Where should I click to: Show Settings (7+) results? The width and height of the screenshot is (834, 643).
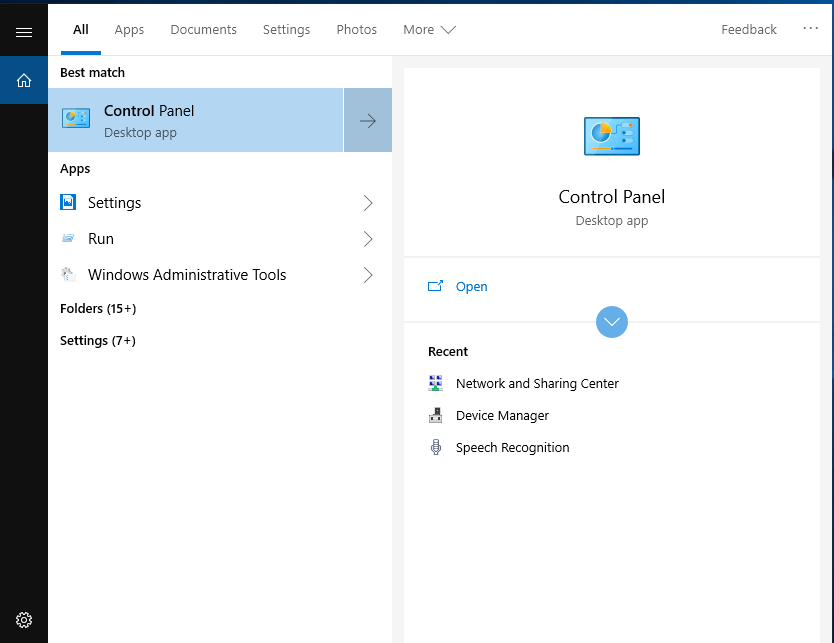point(98,340)
